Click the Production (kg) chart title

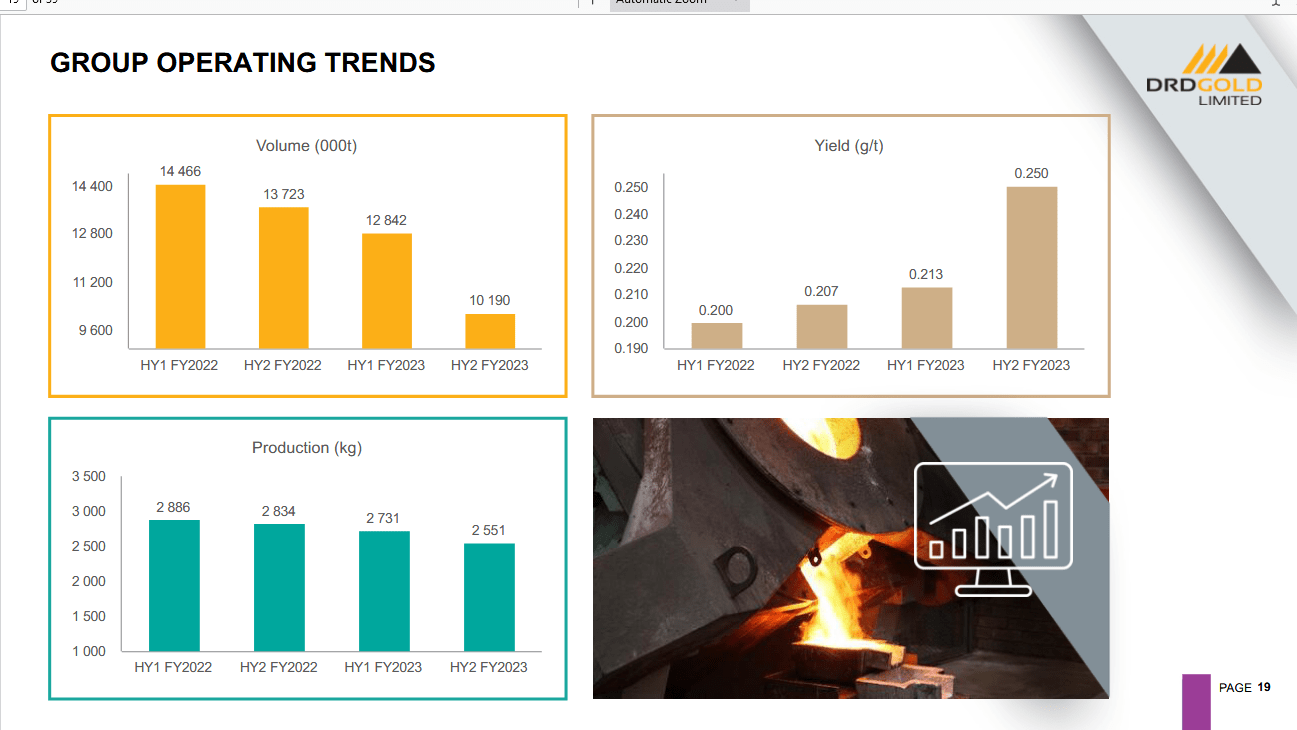(306, 447)
